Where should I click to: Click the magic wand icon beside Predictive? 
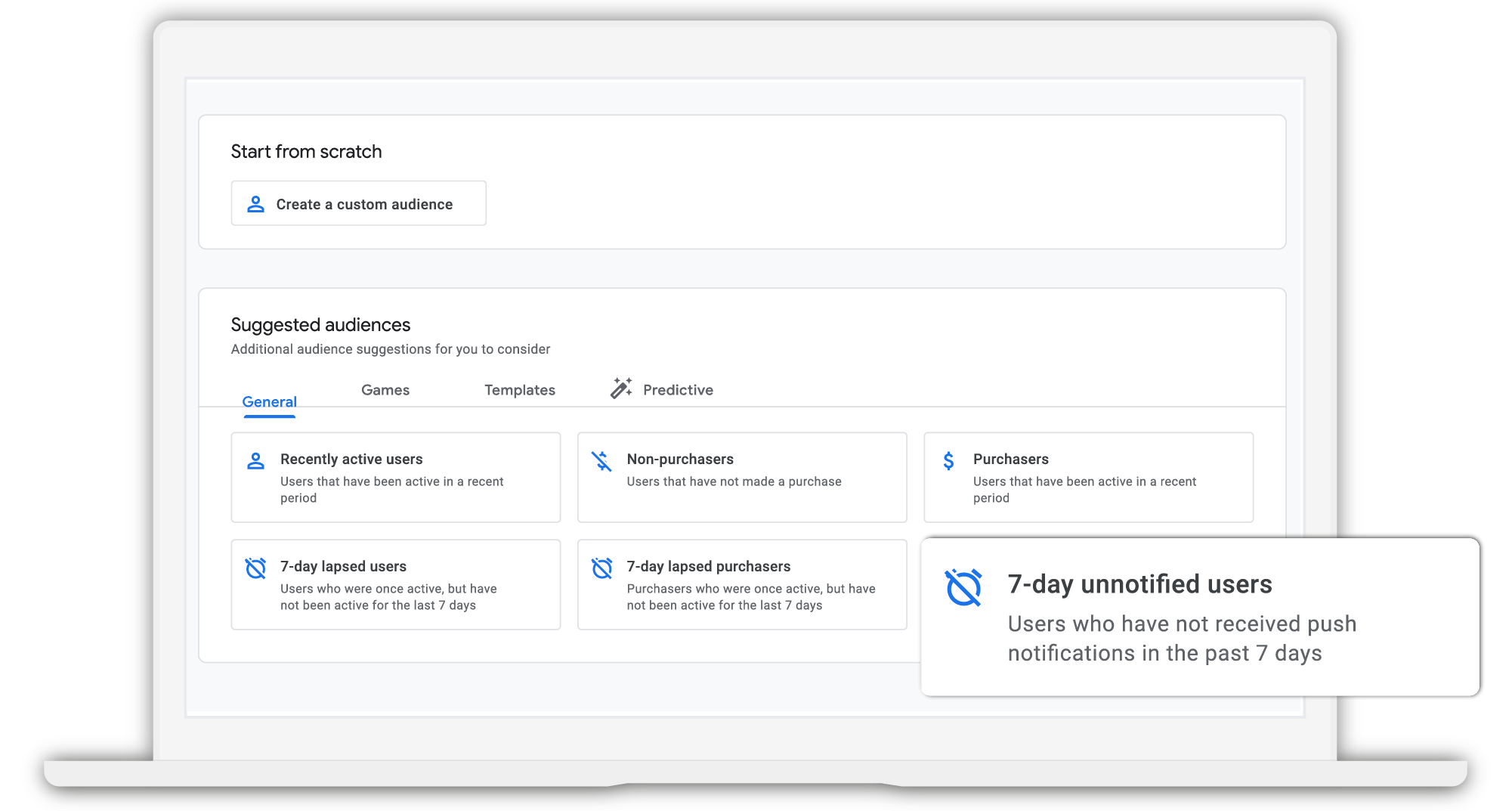(621, 388)
